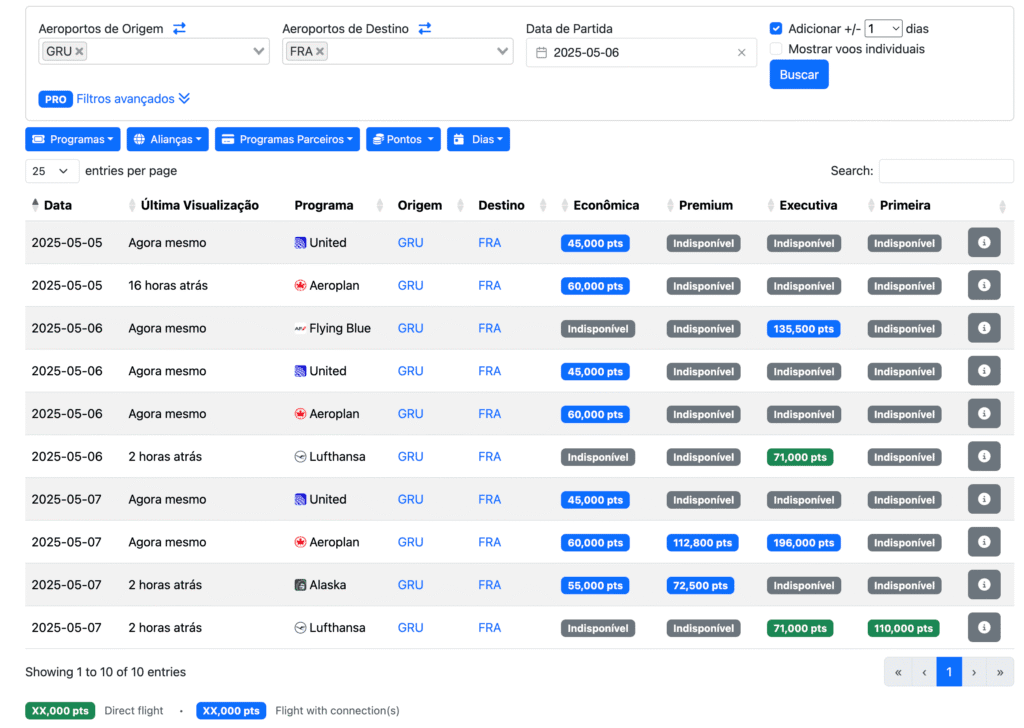Open info for Lufthansa 2025-05-07 row
This screenshot has height=728, width=1024.
tap(984, 627)
